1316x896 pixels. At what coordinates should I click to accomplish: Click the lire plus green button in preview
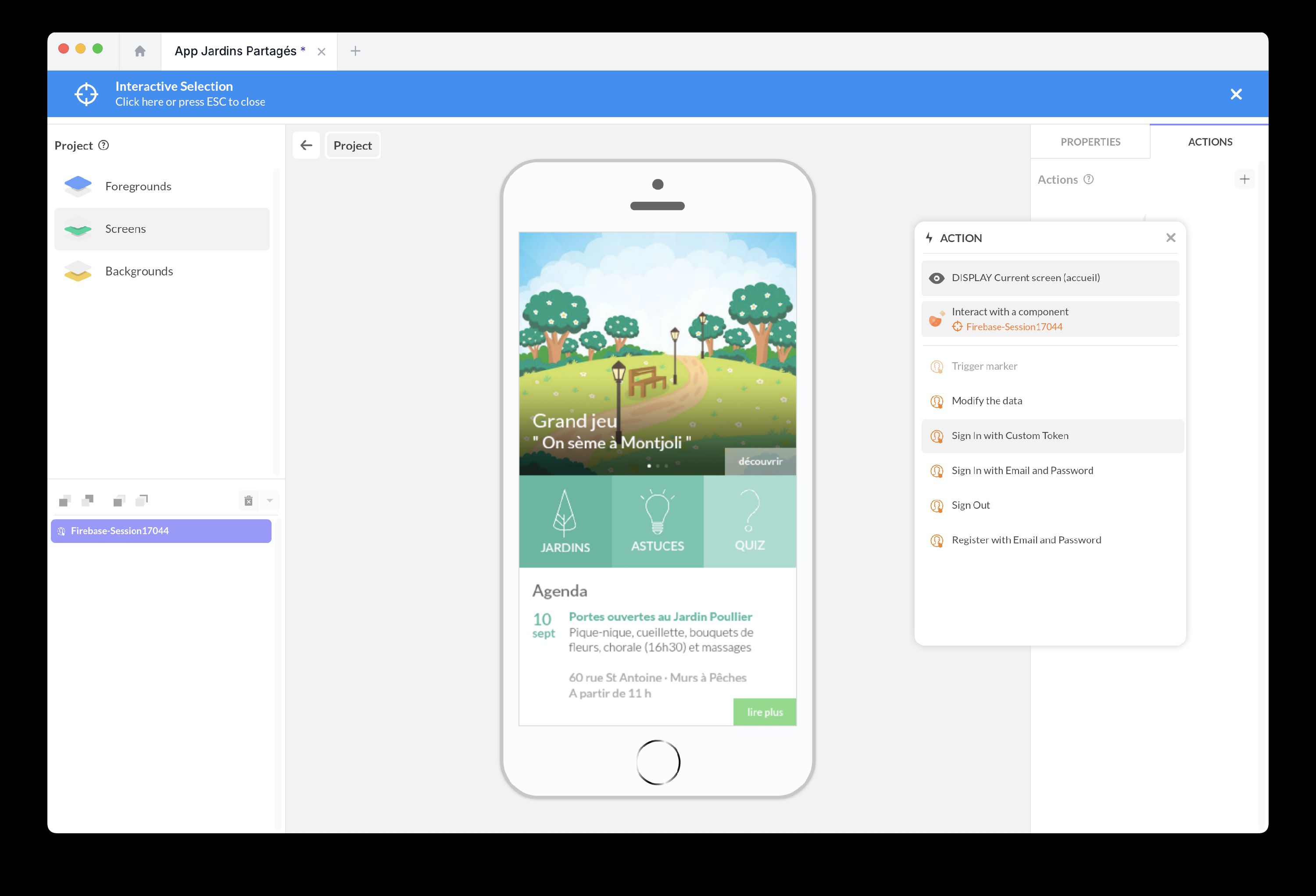tap(765, 711)
